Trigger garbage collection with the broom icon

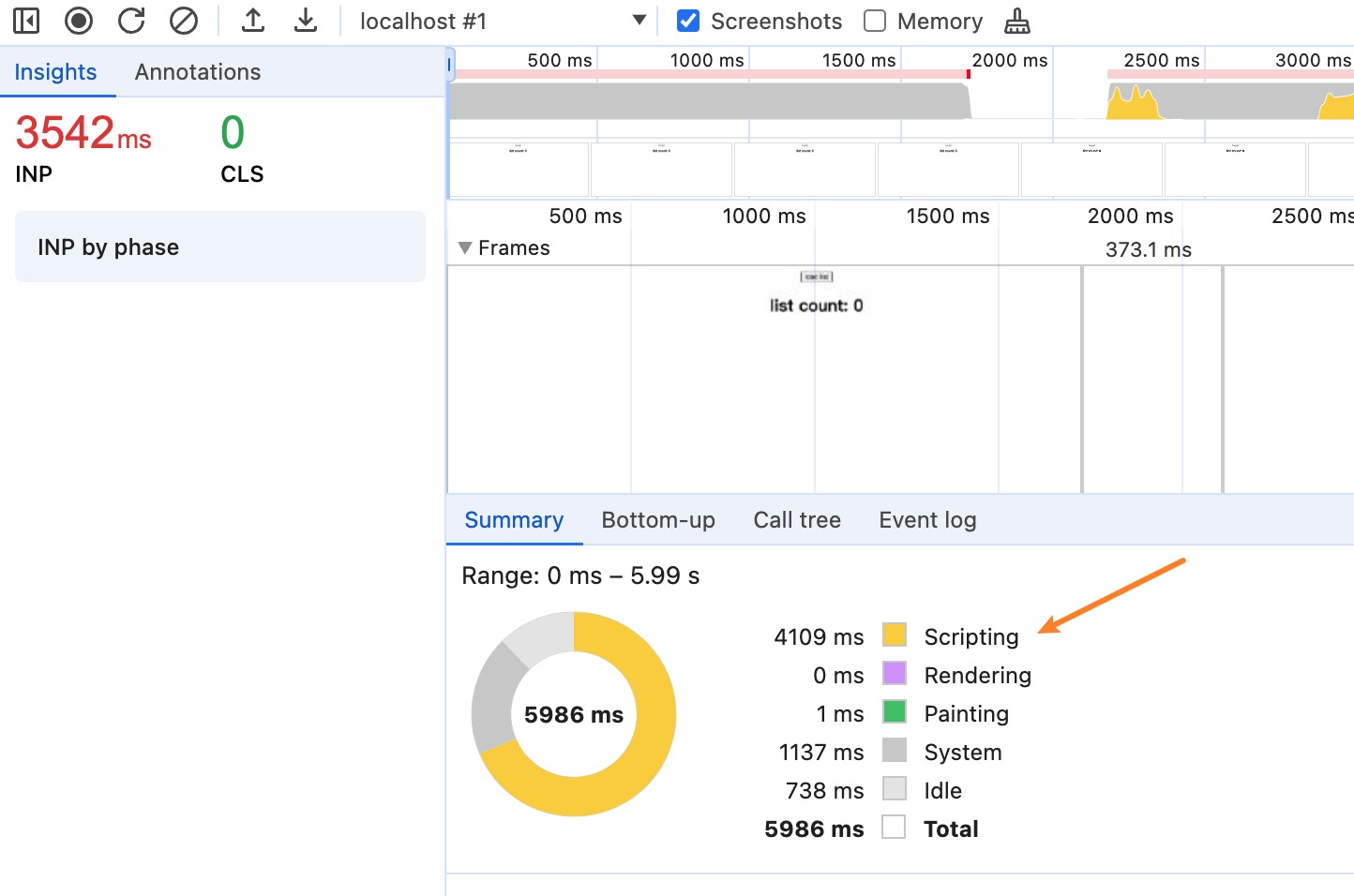point(1018,21)
